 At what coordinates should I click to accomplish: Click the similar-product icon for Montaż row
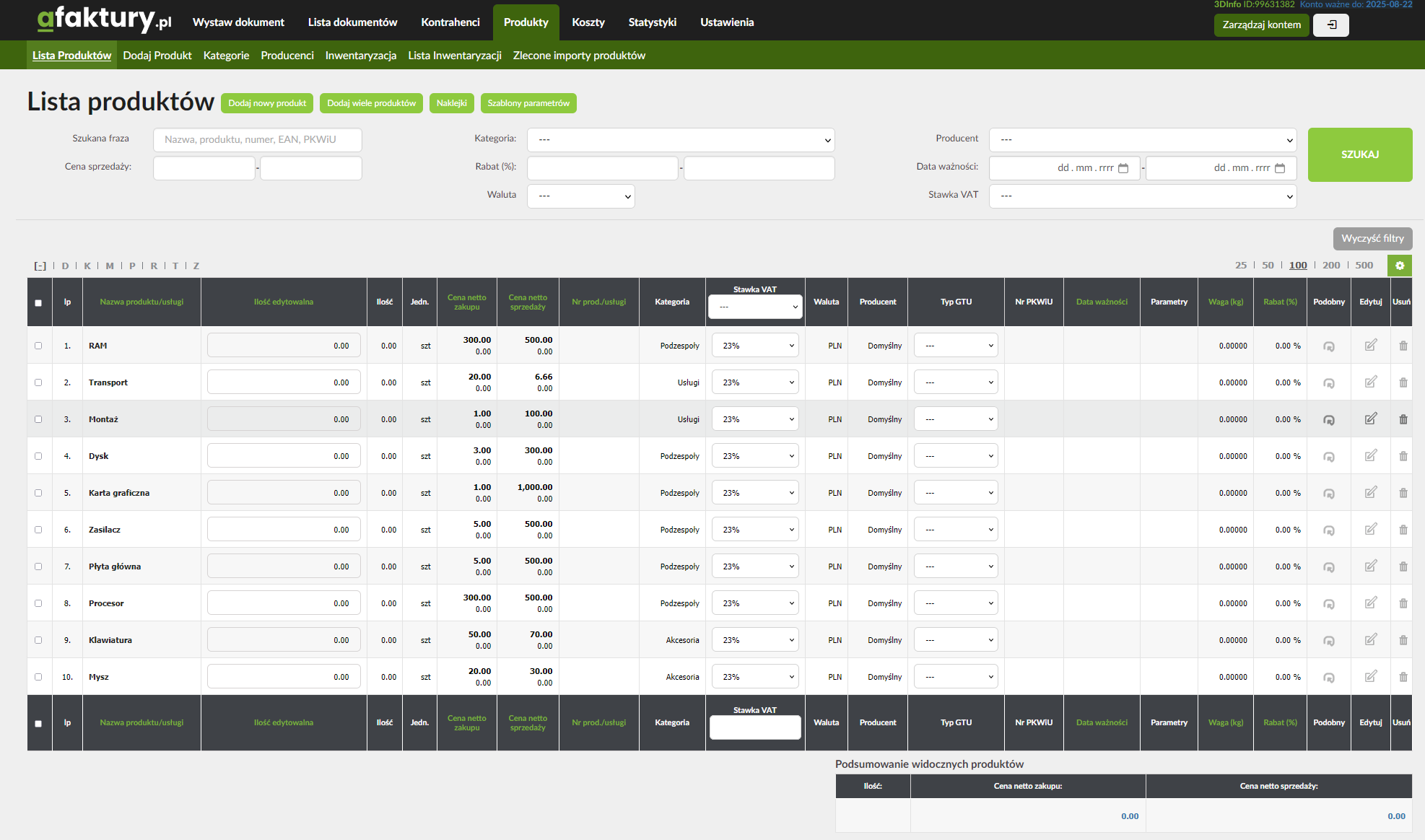[x=1328, y=420]
